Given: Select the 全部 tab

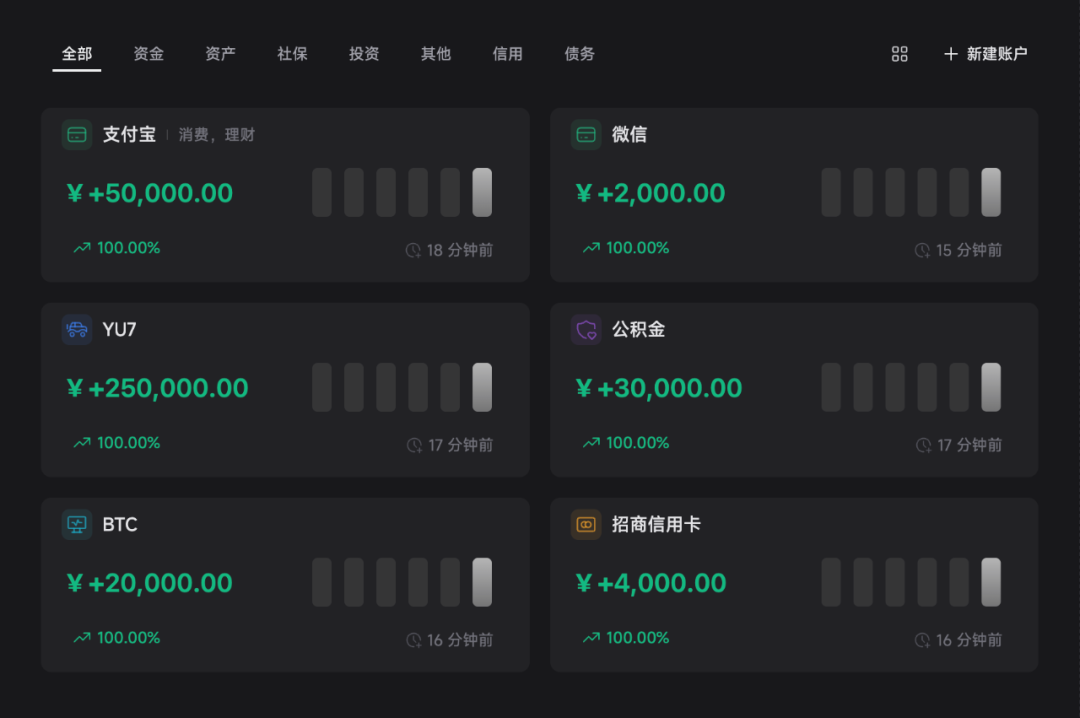Looking at the screenshot, I should click(76, 54).
